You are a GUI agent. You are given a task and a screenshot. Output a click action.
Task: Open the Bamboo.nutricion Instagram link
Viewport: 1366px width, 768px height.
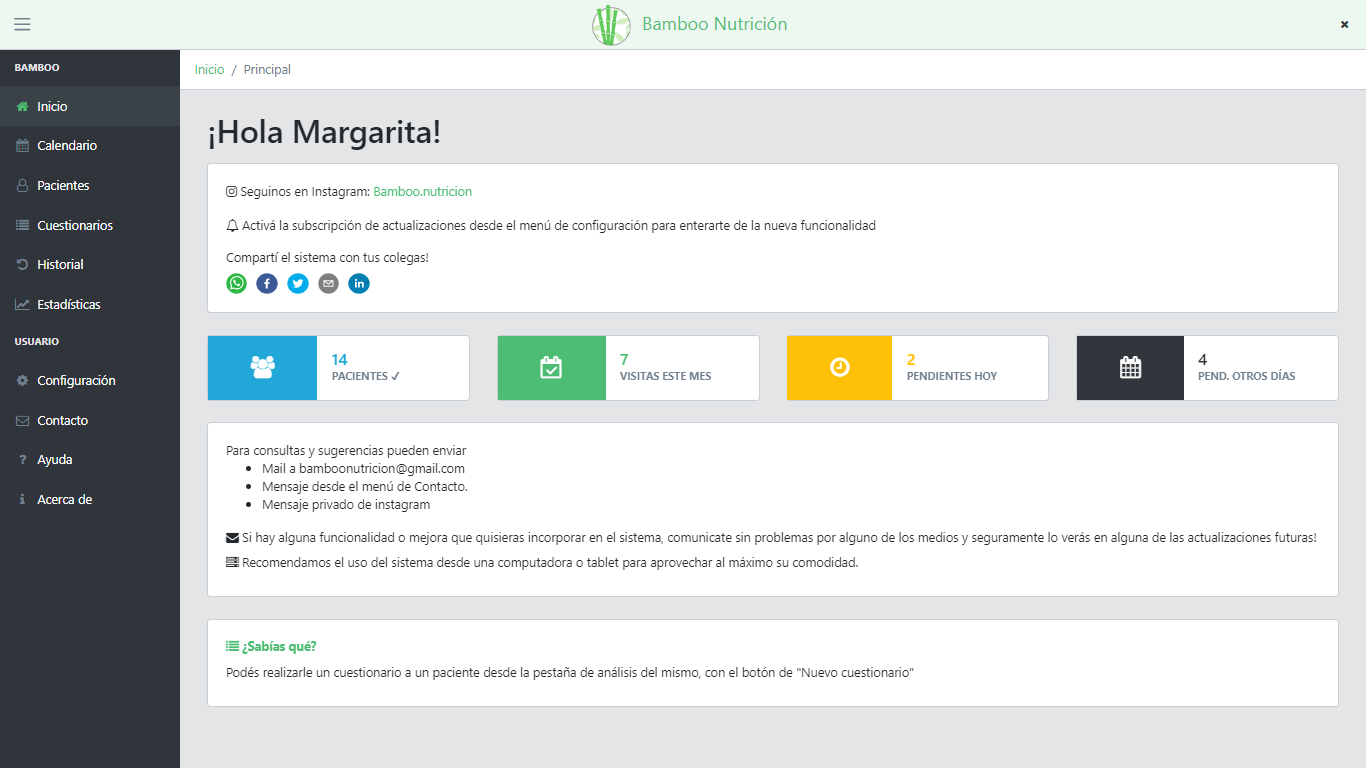tap(423, 191)
